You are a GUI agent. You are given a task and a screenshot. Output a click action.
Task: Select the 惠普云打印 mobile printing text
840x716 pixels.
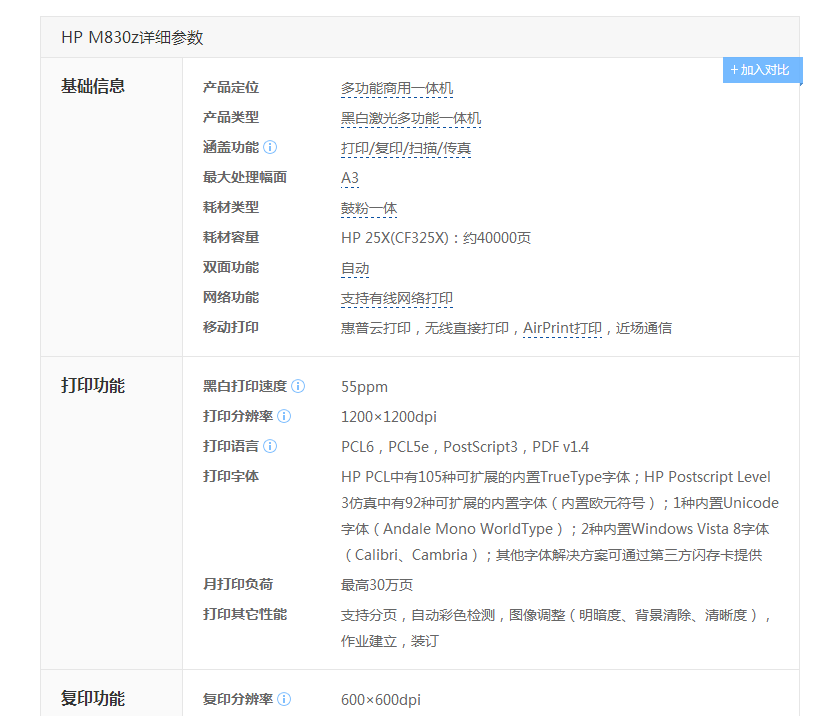[376, 328]
